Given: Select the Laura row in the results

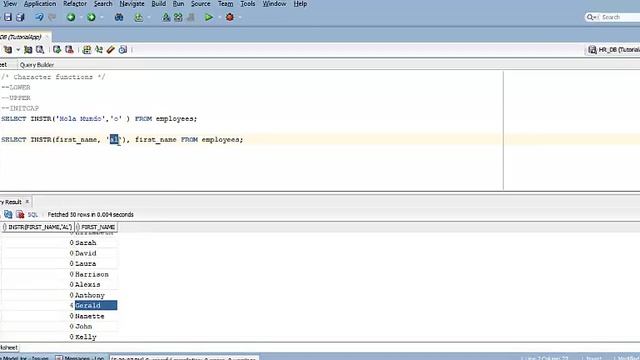Looking at the screenshot, I should point(59,264).
